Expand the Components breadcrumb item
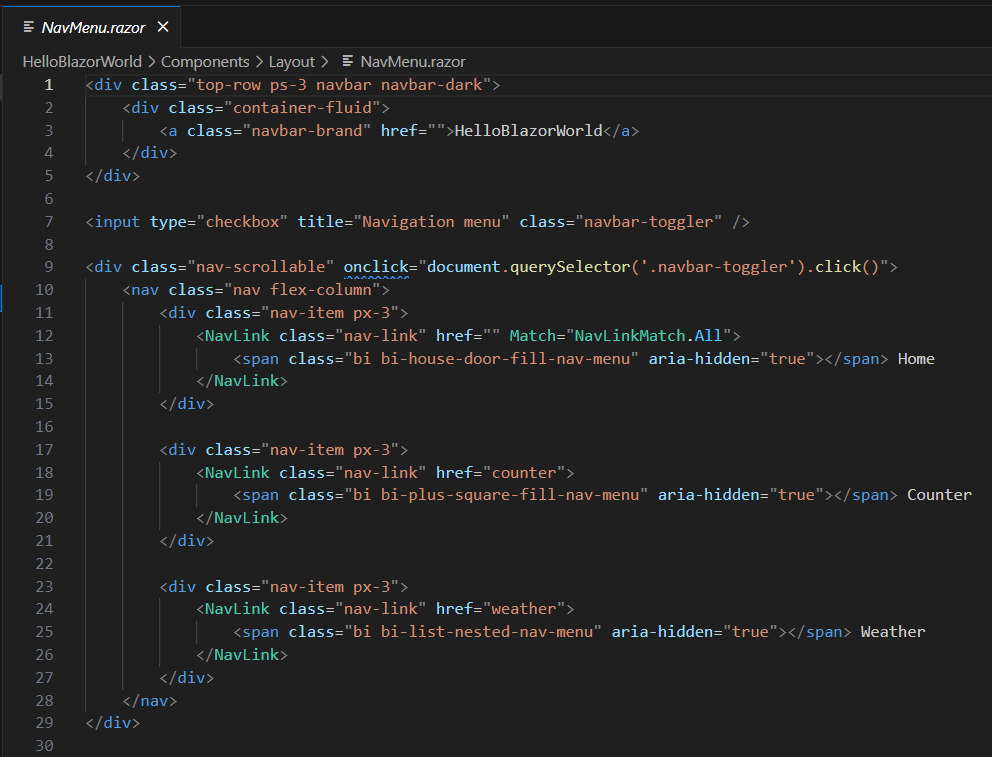This screenshot has width=992, height=757. (x=205, y=61)
